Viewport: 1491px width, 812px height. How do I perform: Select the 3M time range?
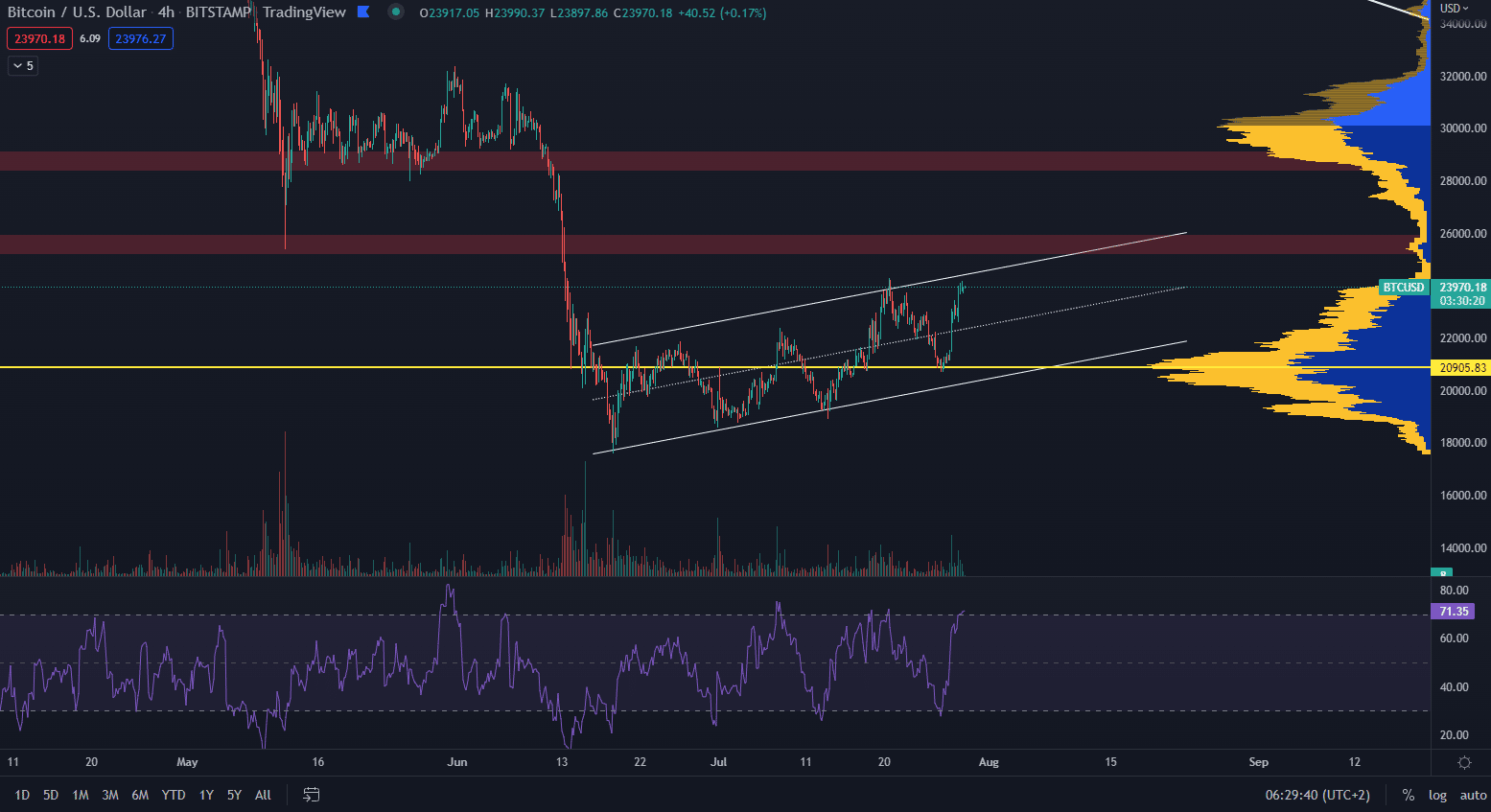(x=110, y=795)
